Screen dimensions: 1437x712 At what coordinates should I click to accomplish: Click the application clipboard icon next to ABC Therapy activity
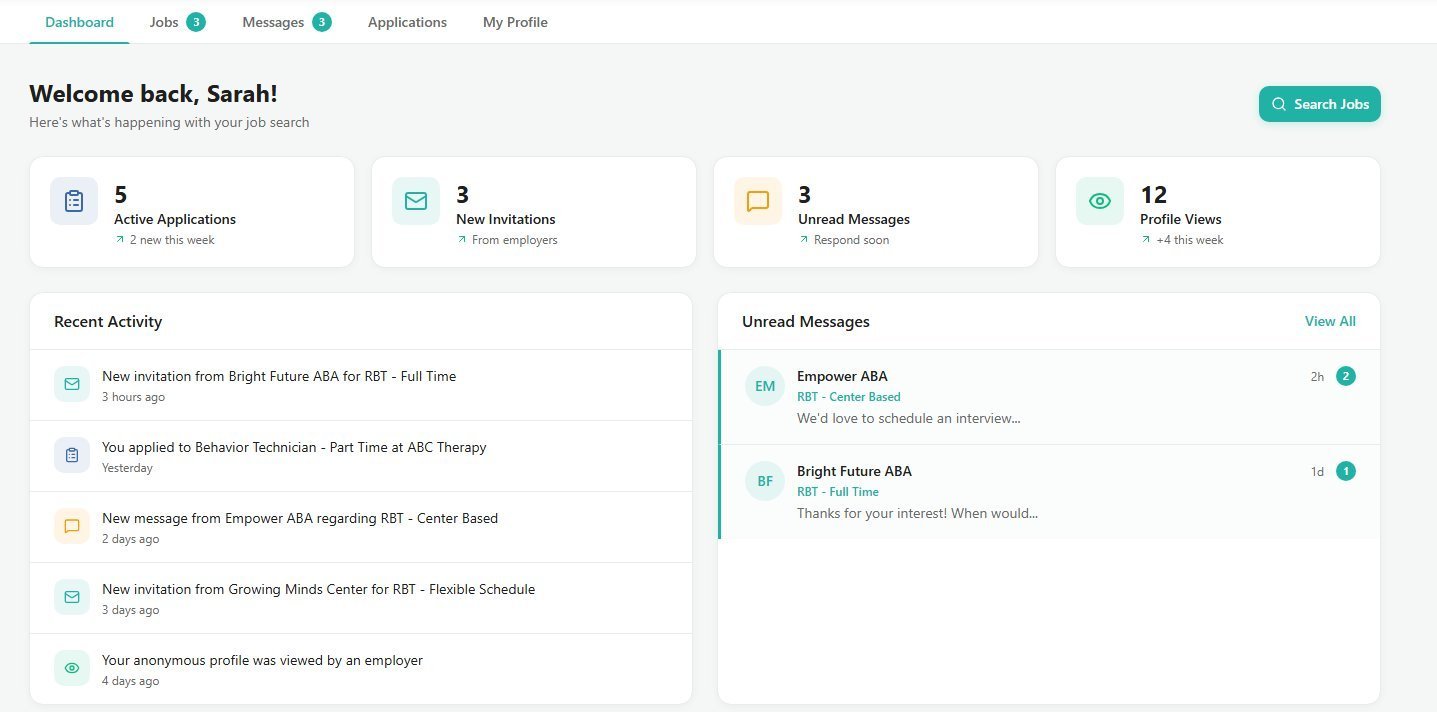point(71,455)
